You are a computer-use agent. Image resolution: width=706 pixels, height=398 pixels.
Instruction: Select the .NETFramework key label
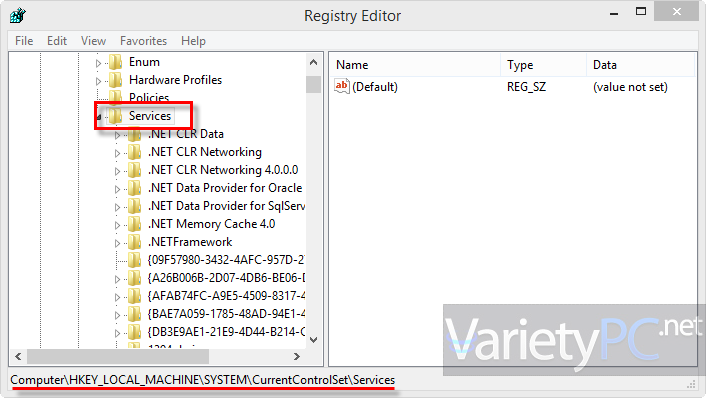click(x=190, y=242)
